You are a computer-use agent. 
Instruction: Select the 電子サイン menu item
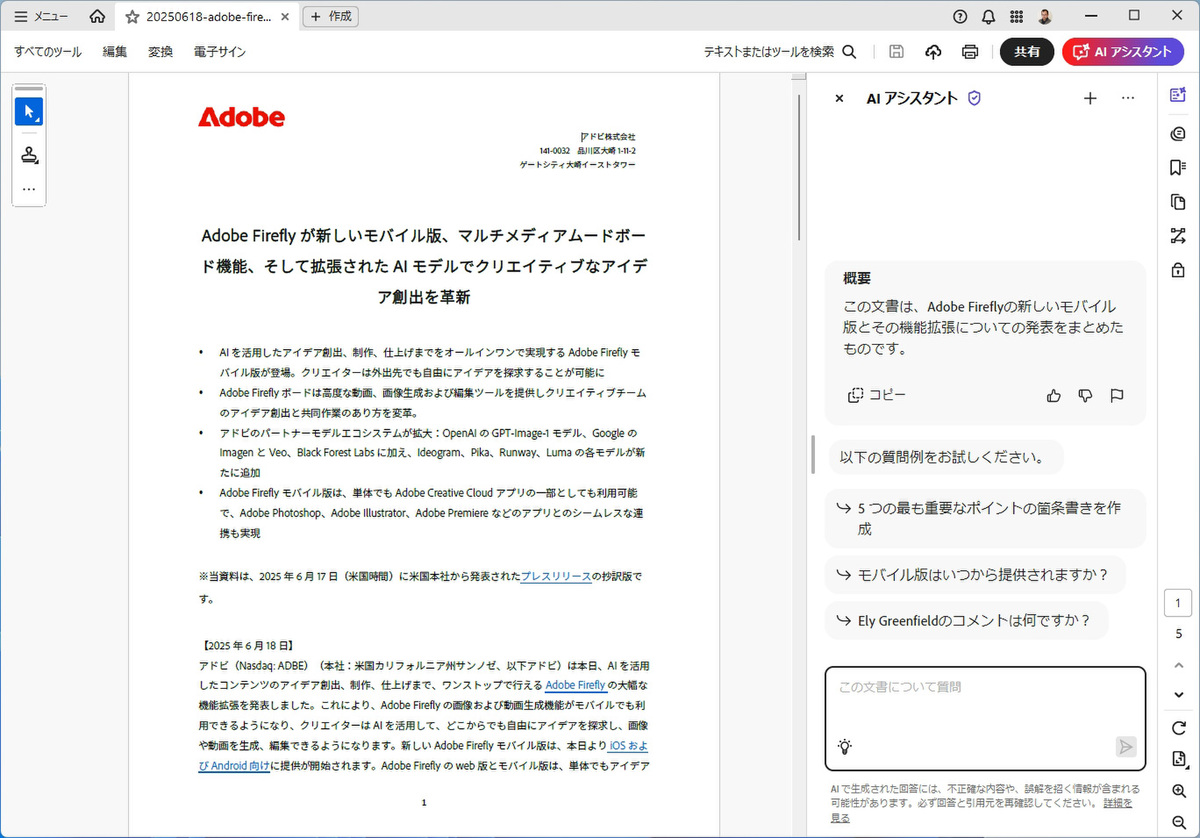(220, 52)
